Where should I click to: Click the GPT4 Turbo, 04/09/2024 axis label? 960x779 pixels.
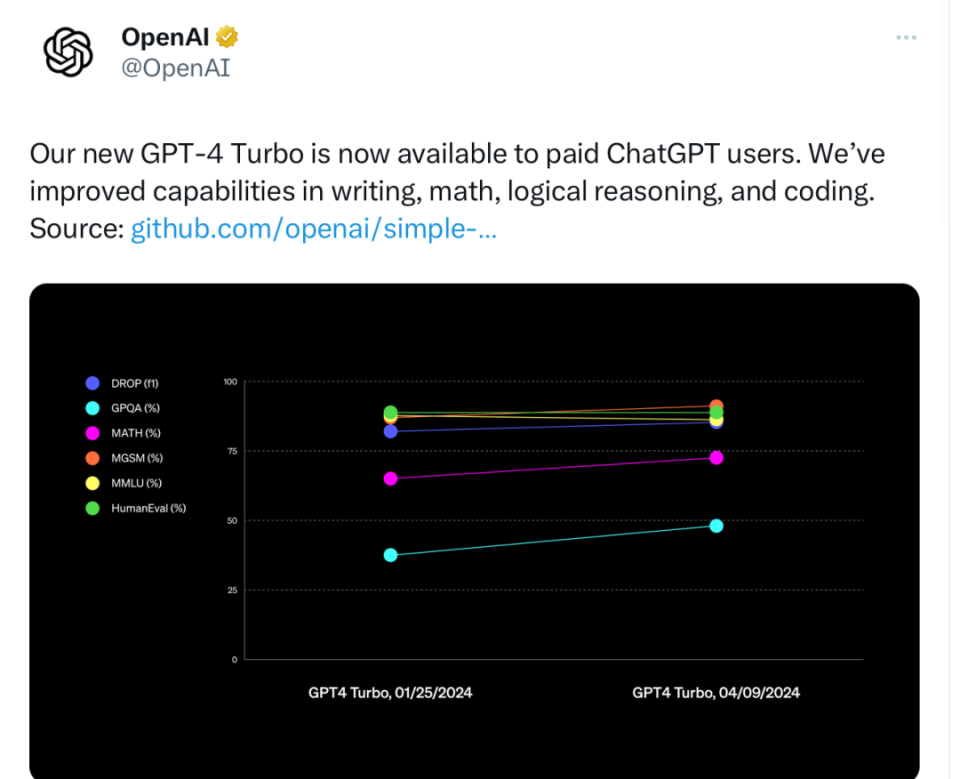point(716,692)
